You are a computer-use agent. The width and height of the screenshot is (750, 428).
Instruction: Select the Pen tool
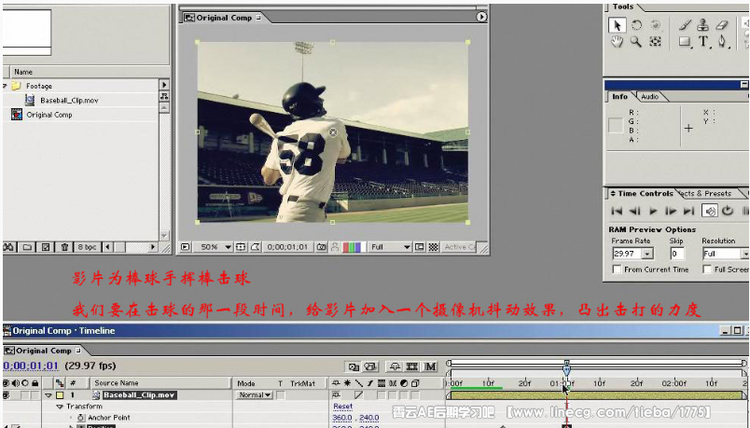coord(722,42)
